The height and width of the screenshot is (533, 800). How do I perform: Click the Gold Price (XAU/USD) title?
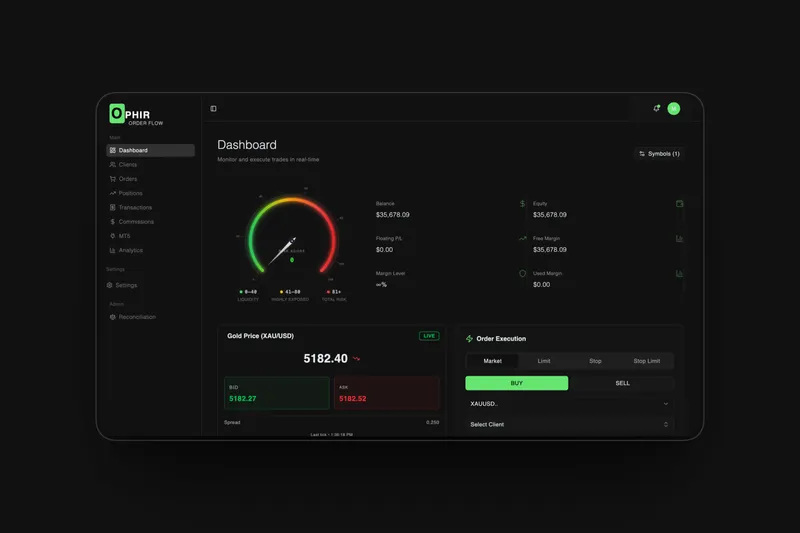coord(260,336)
